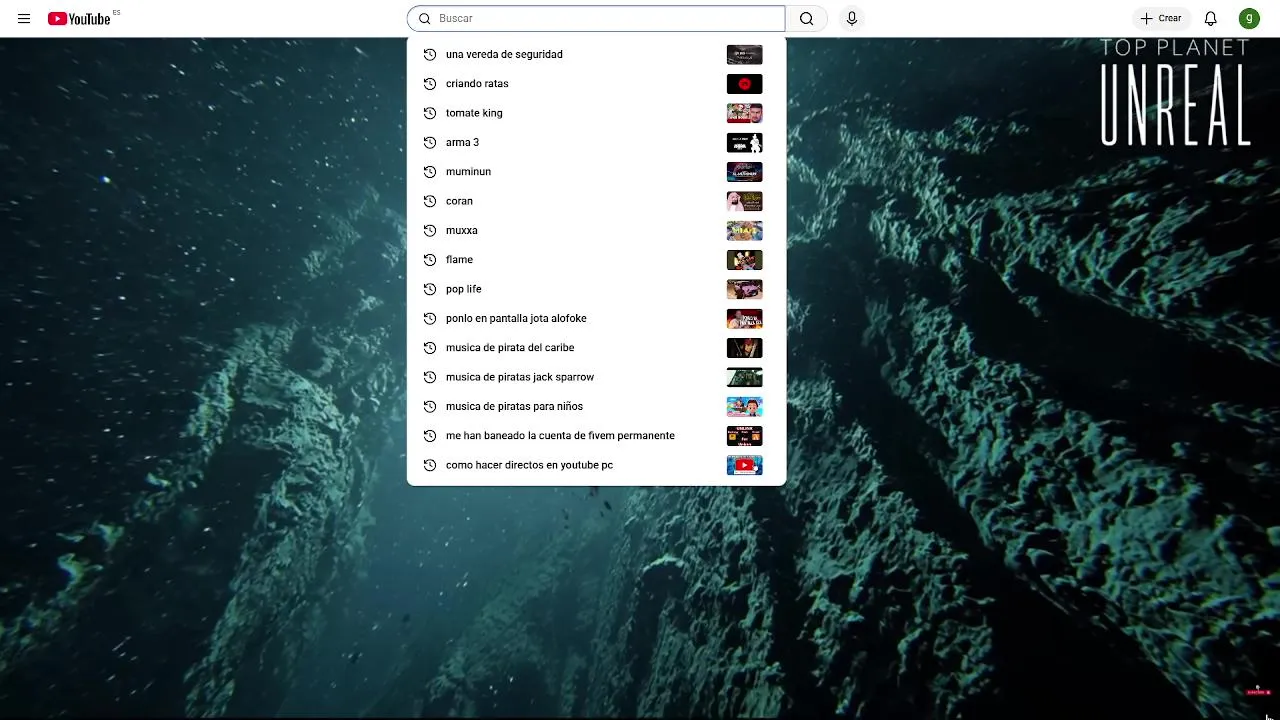Open thumbnail for "pop life"
The height and width of the screenshot is (720, 1280).
tap(744, 289)
